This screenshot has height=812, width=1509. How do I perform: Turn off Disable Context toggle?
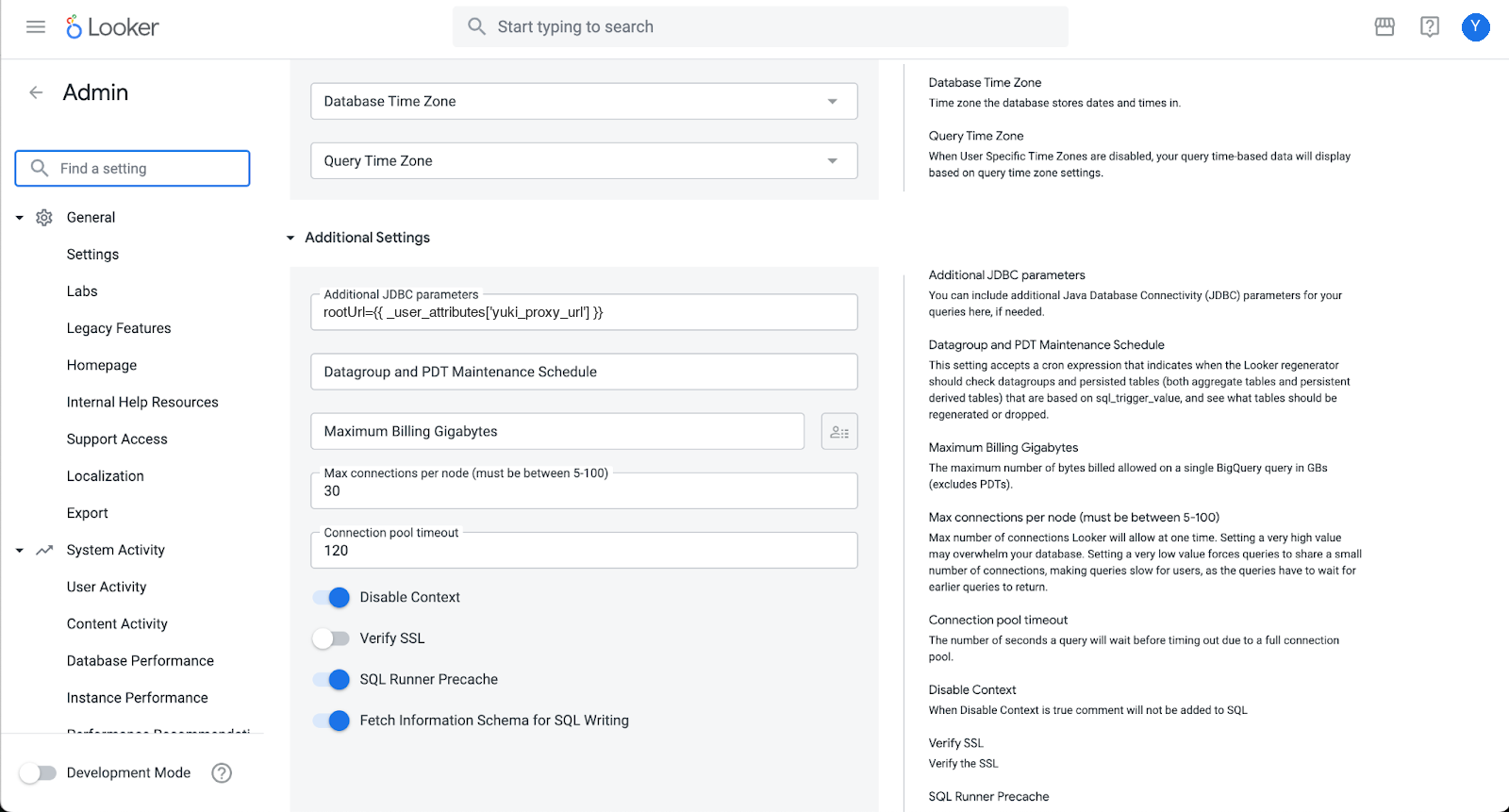332,598
